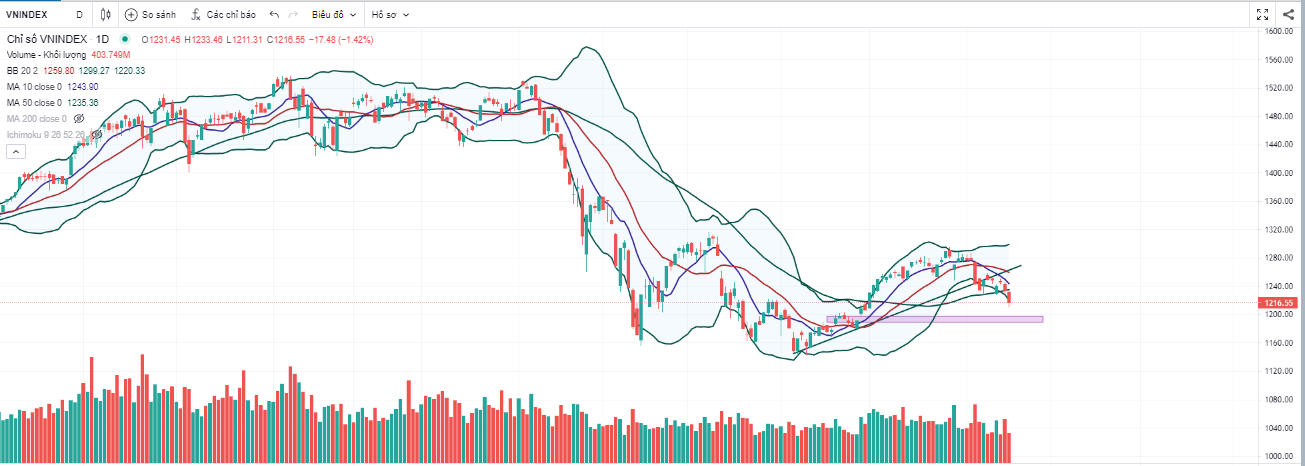Select MA 10 close 0 indicator legend
Viewport: 1305px width, 466px height.
34,87
